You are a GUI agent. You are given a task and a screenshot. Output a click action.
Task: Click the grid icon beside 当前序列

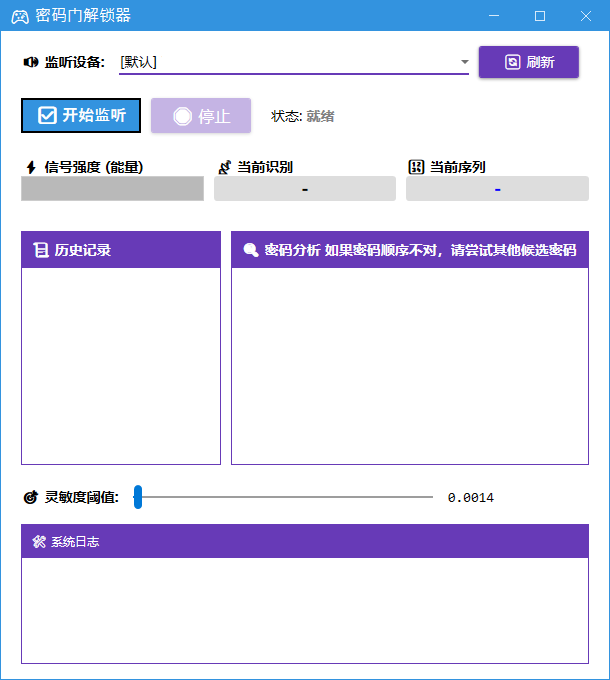pos(416,167)
